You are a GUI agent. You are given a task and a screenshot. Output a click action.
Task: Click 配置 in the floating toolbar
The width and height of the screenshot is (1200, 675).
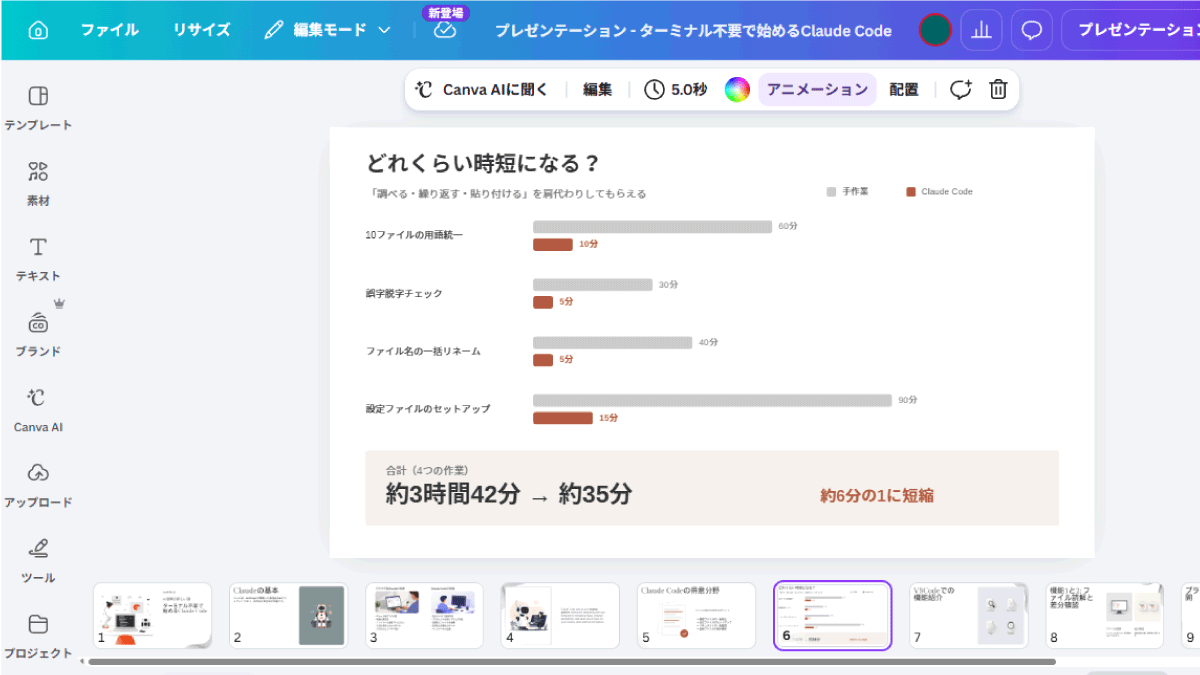[x=904, y=89]
